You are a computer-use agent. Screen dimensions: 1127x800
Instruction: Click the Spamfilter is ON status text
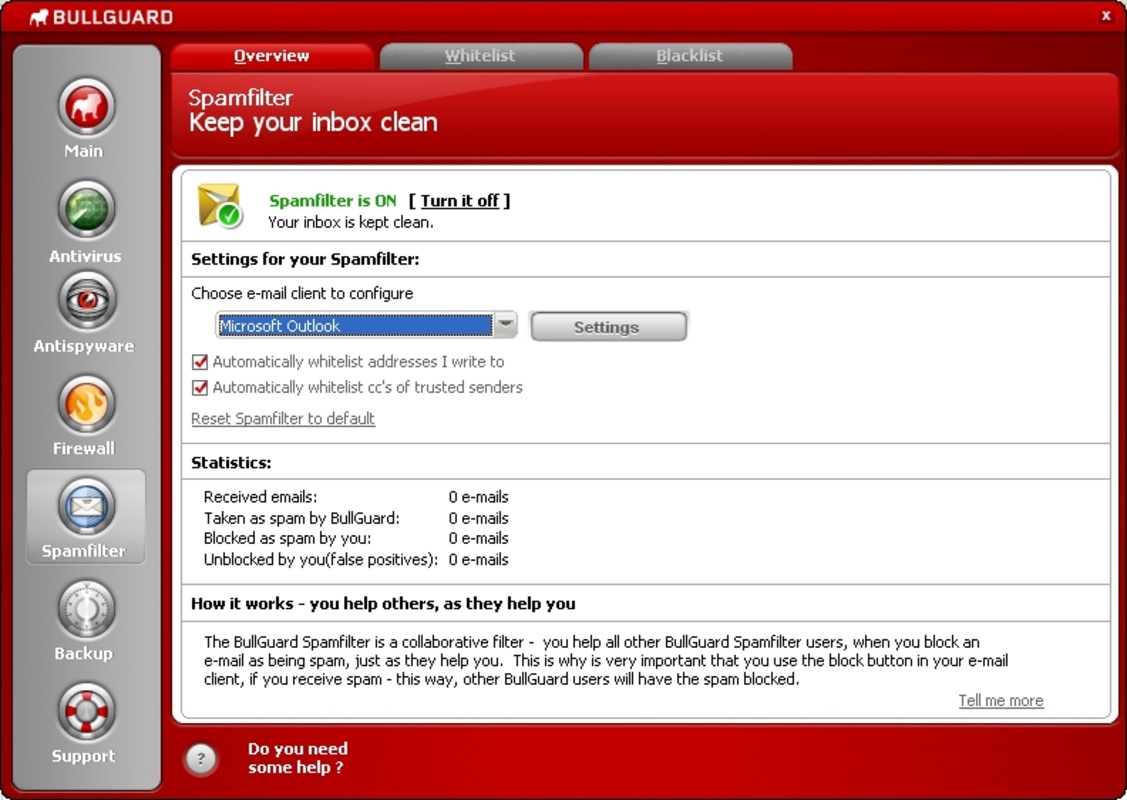tap(333, 201)
